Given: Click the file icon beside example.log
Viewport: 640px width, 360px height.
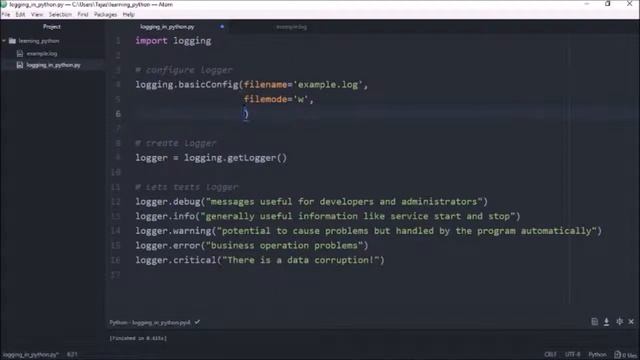Looking at the screenshot, I should click(x=20, y=53).
